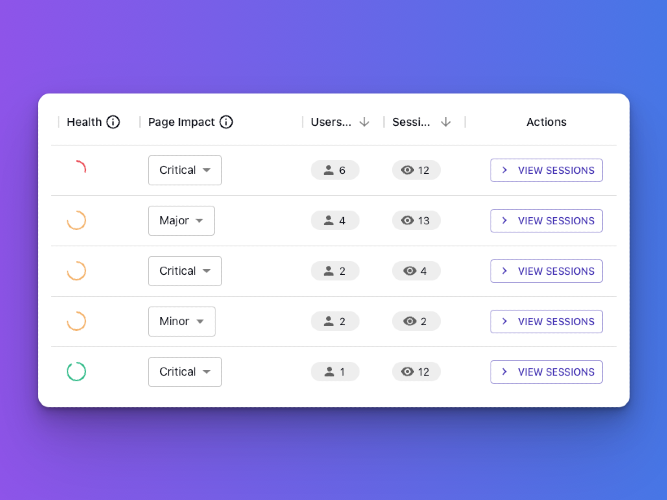
Task: Click the Users column header text
Action: tap(331, 122)
